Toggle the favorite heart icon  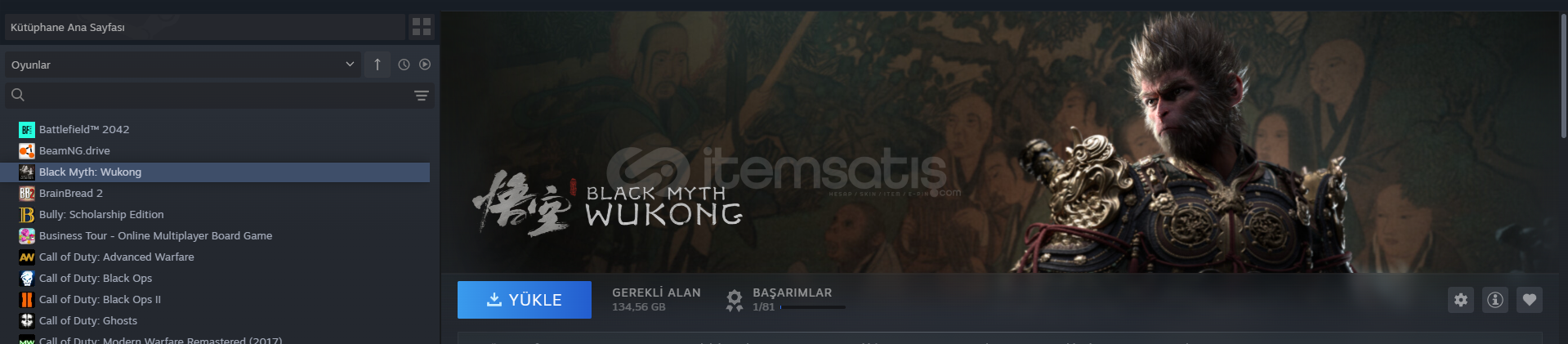click(x=1530, y=300)
